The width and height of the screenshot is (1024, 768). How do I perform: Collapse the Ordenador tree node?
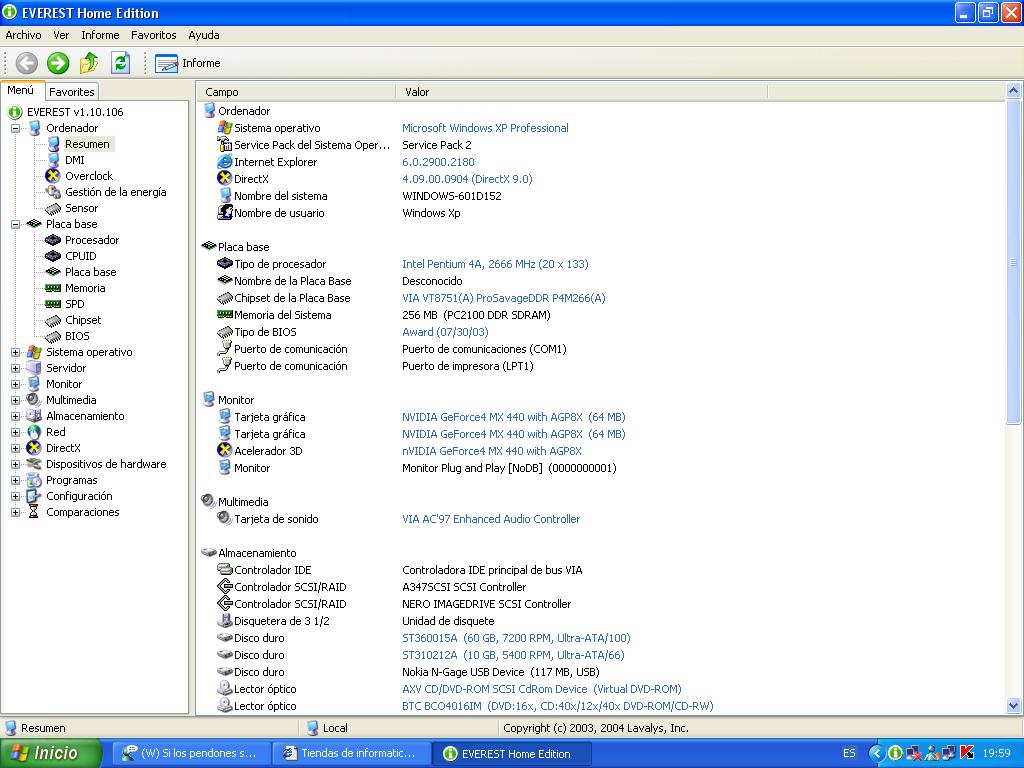[x=16, y=128]
